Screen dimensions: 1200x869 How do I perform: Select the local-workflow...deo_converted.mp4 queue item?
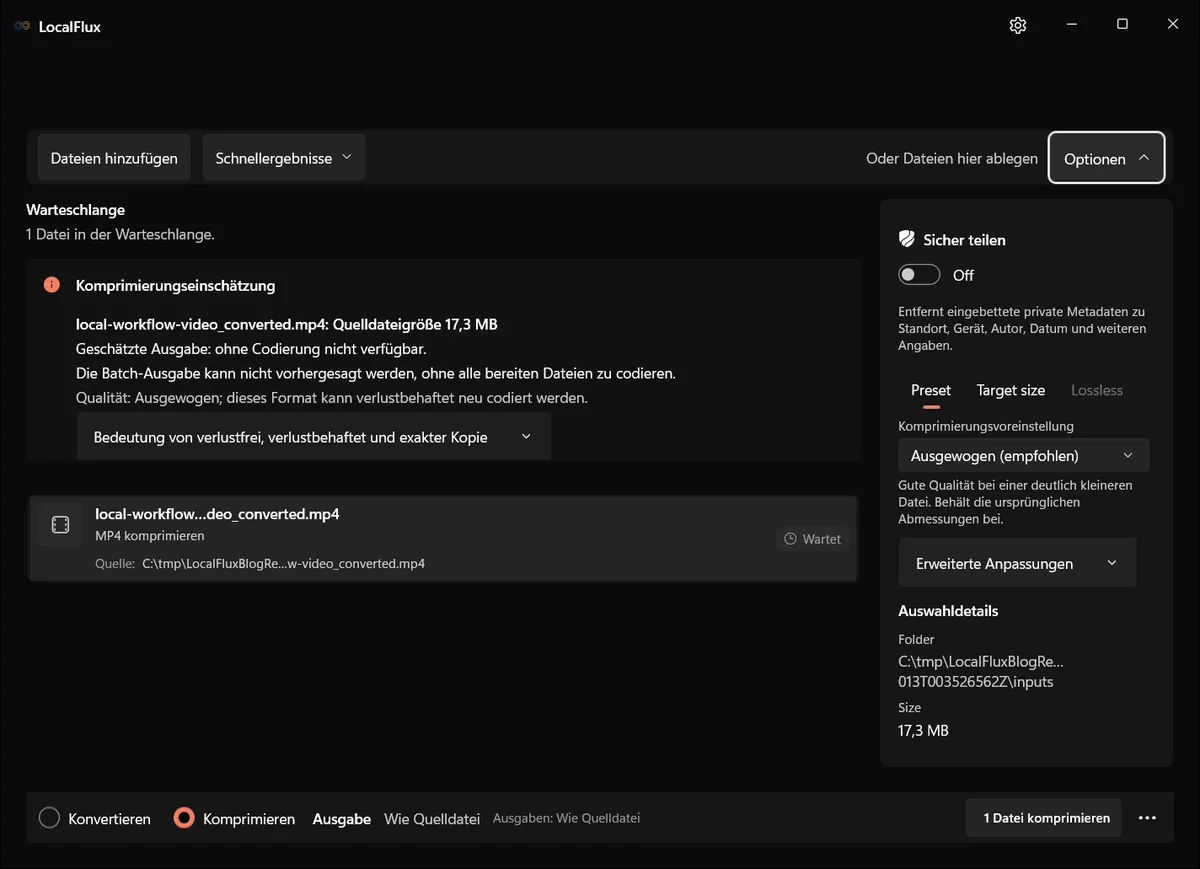pyautogui.click(x=443, y=538)
